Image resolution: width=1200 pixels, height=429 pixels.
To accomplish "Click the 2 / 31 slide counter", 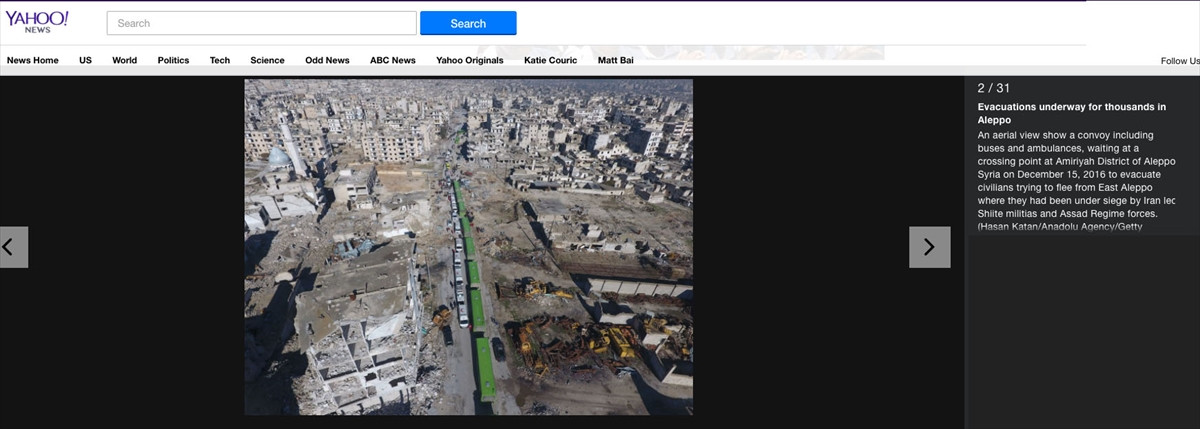I will point(993,88).
